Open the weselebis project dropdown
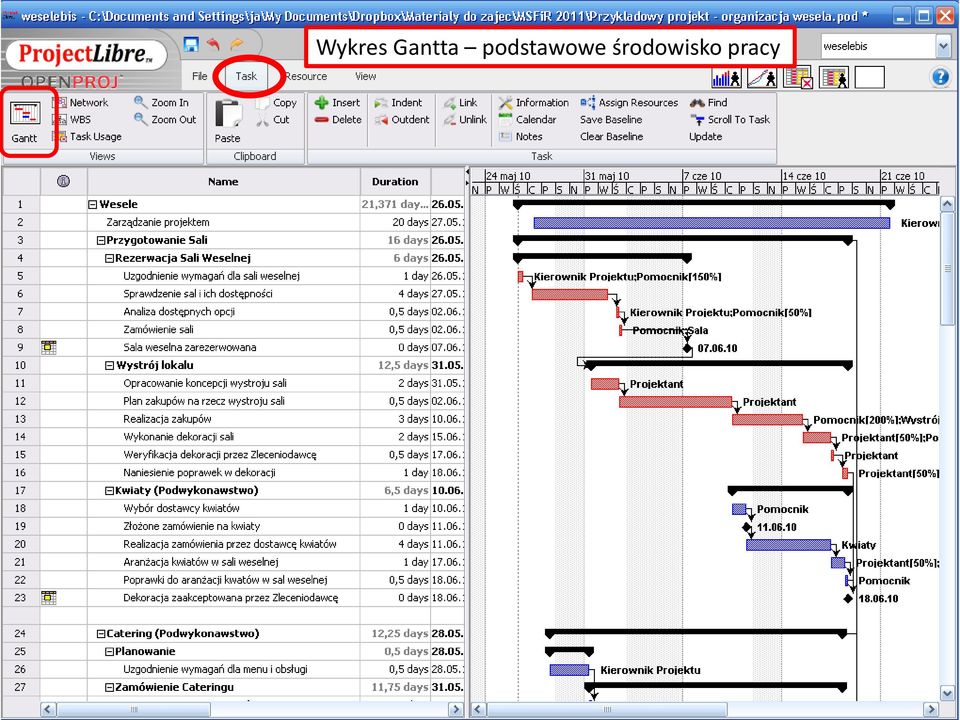 tap(943, 47)
